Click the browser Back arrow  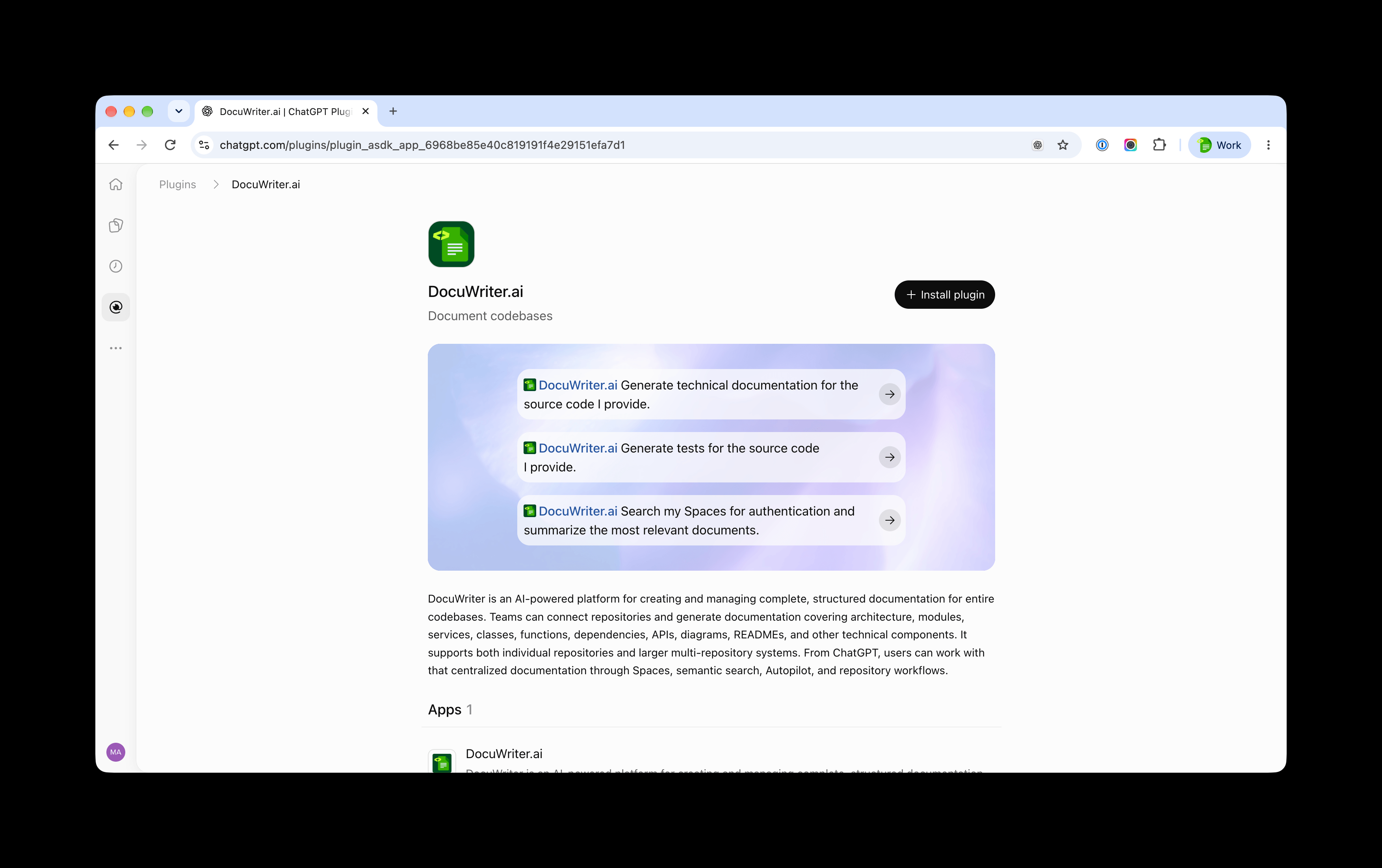click(113, 145)
